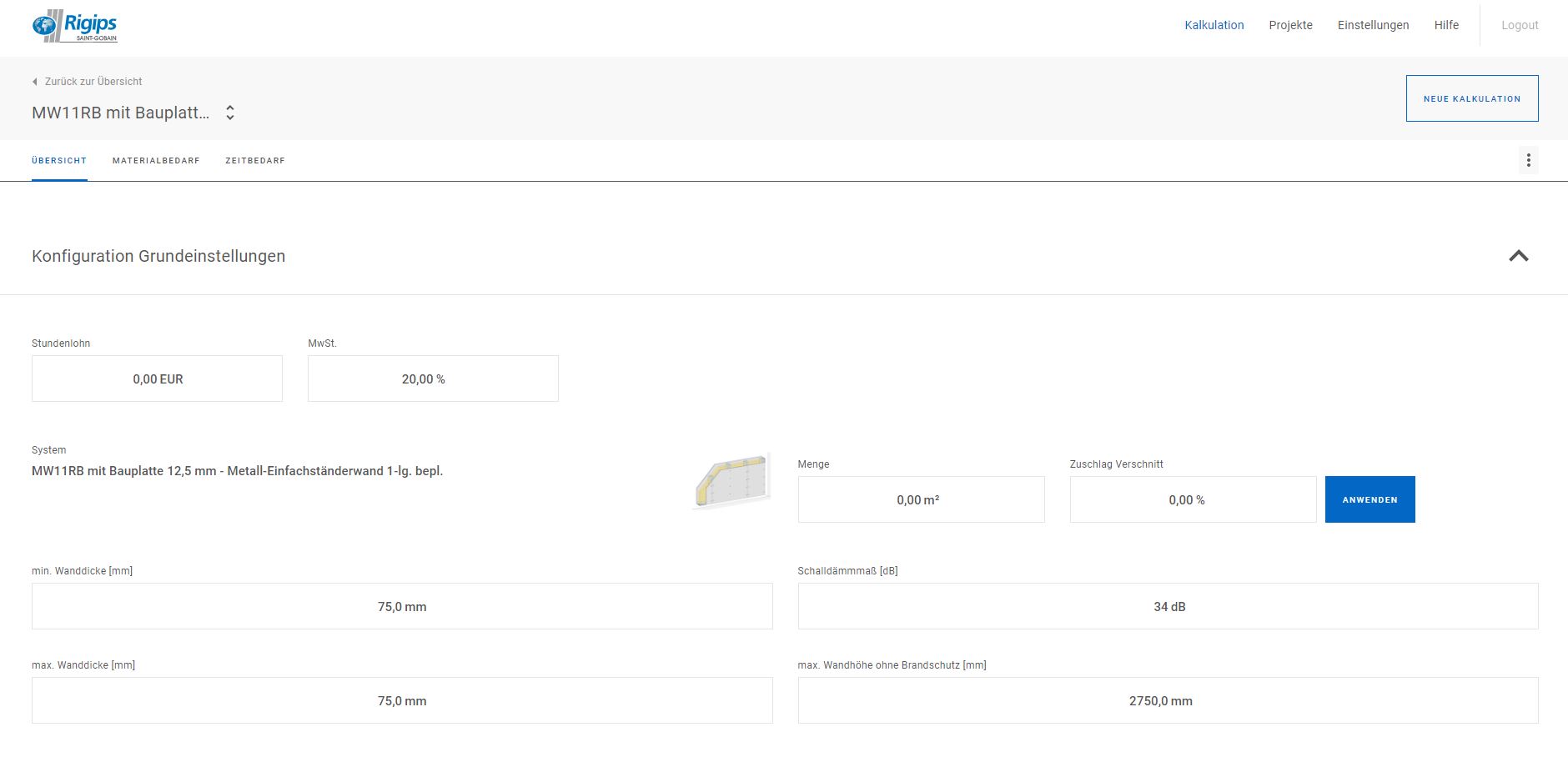The height and width of the screenshot is (757, 1568).
Task: Open the three-dot more options menu
Action: (x=1528, y=160)
